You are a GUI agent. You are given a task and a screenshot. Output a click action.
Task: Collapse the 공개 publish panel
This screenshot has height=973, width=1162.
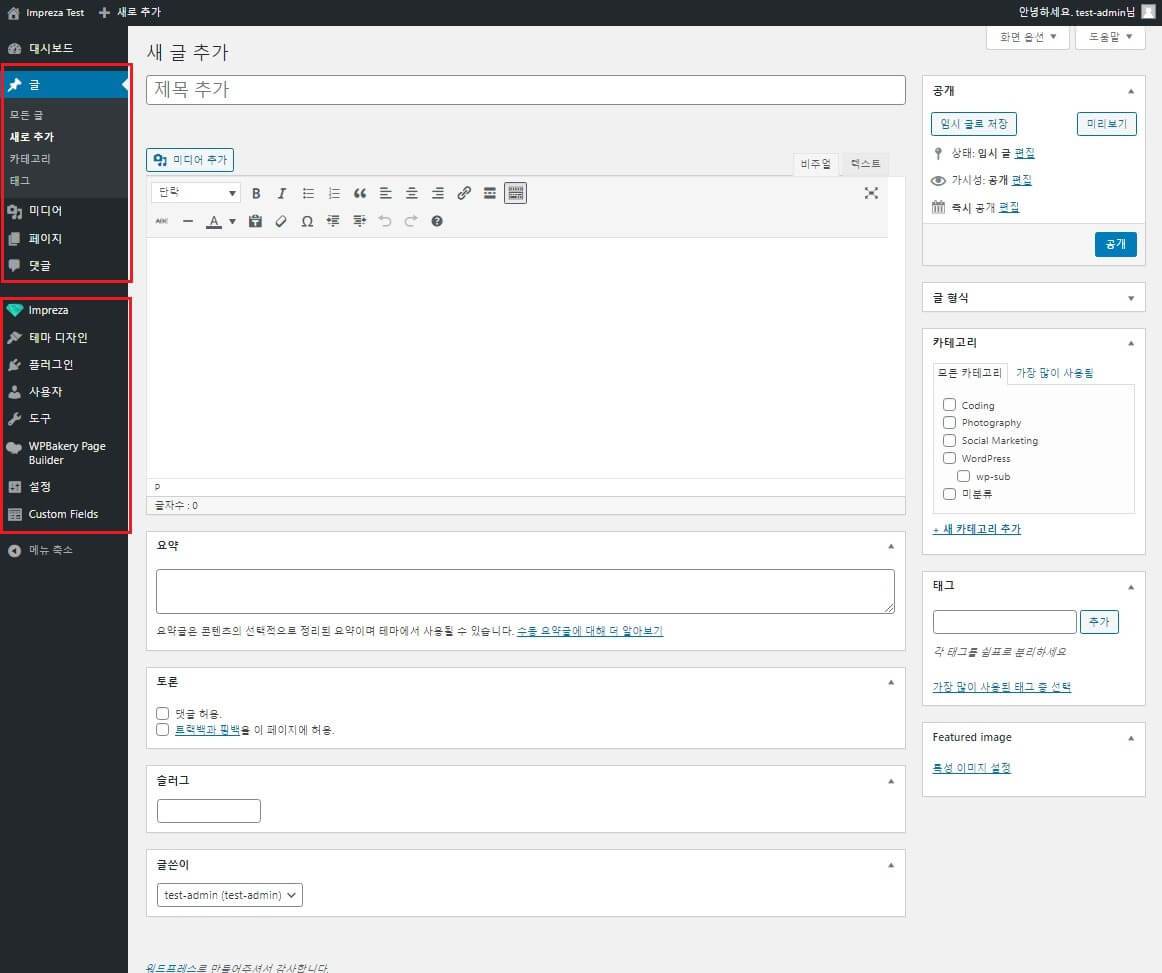click(1131, 91)
